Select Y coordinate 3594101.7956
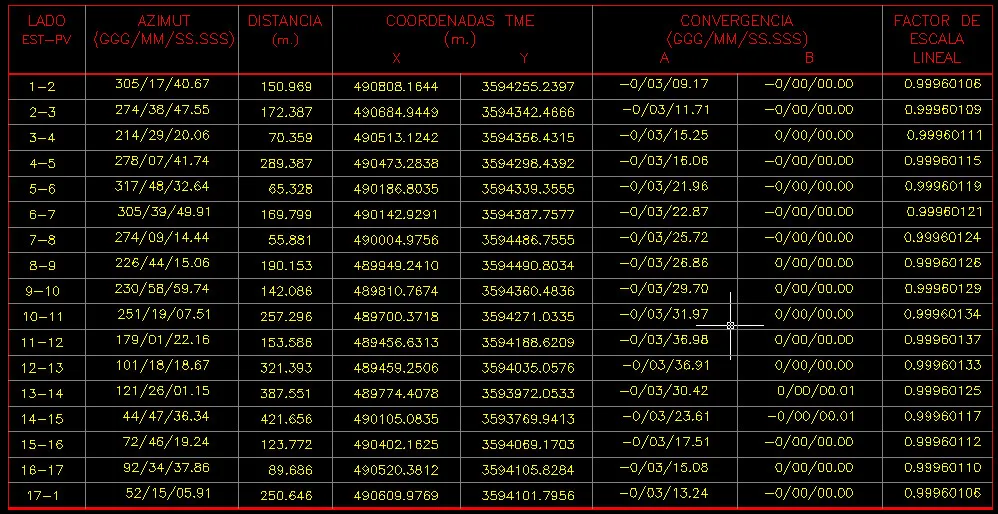This screenshot has height=514, width=998. 528,495
